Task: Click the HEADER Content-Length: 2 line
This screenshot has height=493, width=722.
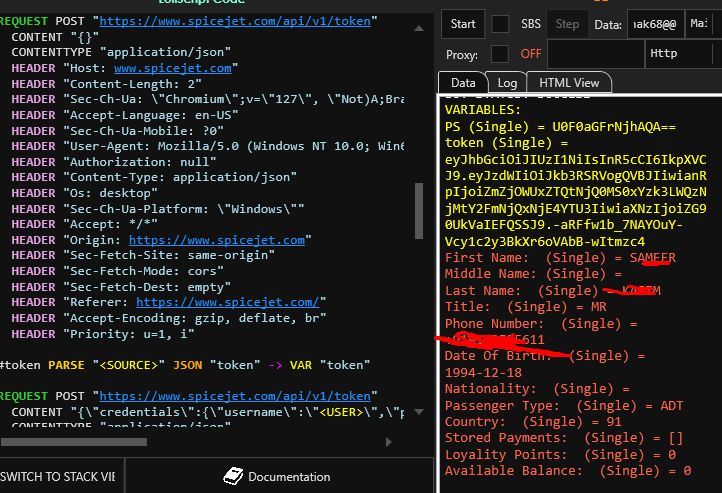Action: [106, 84]
